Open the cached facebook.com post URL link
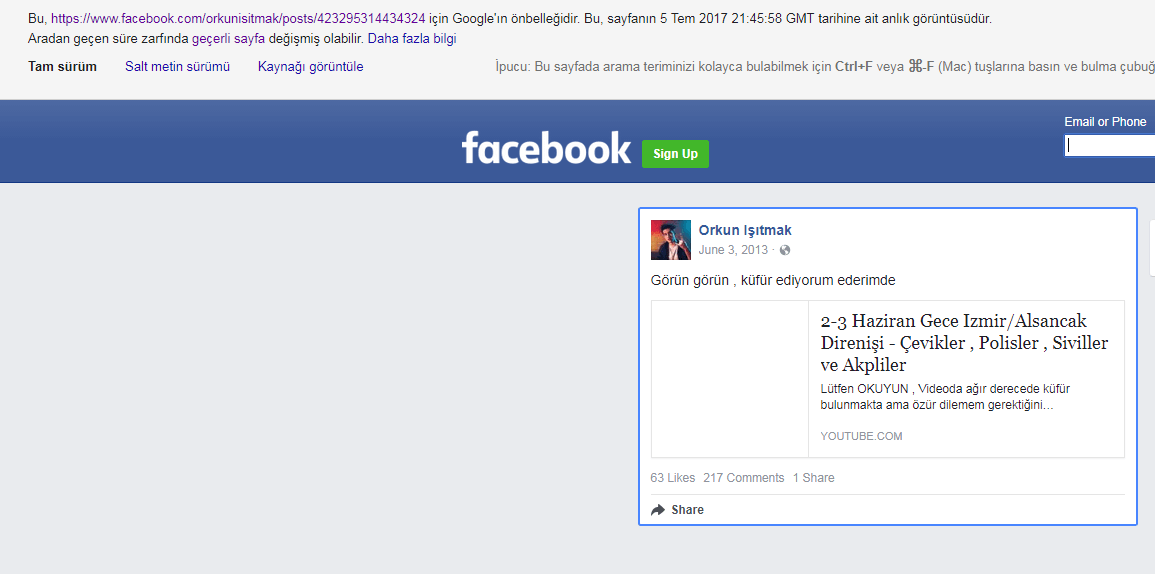 pos(238,19)
